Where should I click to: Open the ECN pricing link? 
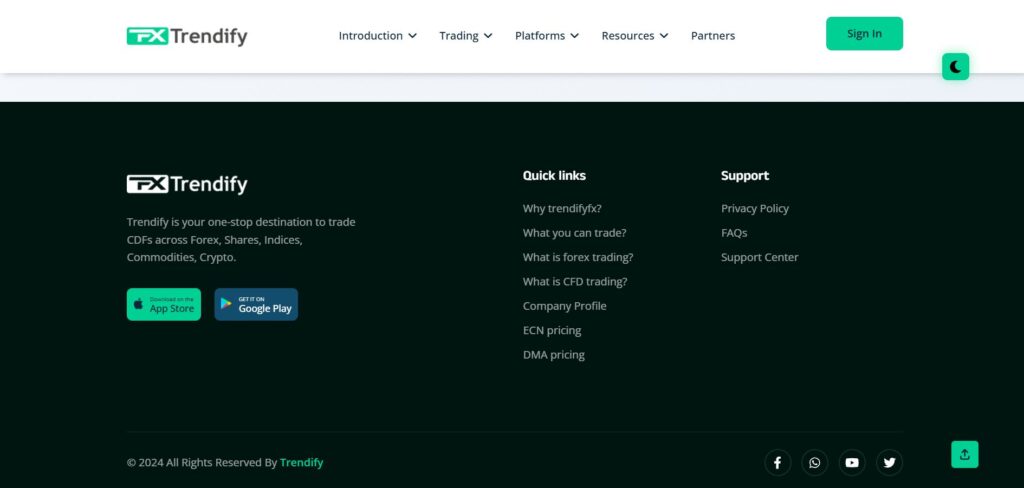point(551,330)
